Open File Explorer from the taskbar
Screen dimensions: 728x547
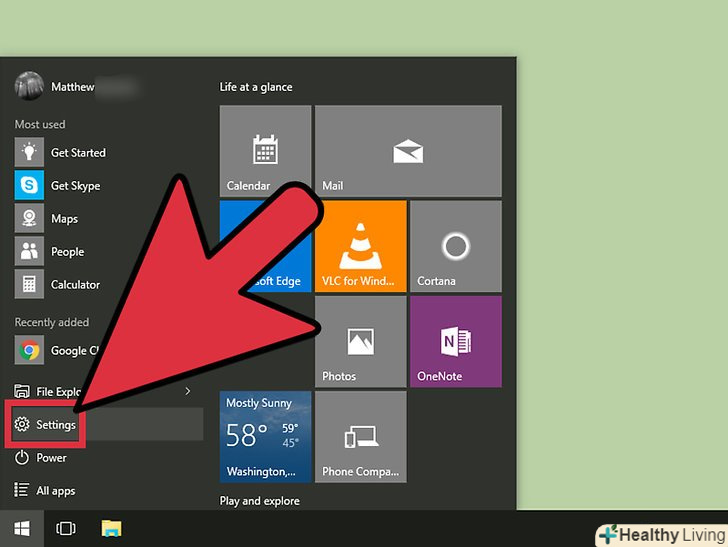coord(111,528)
